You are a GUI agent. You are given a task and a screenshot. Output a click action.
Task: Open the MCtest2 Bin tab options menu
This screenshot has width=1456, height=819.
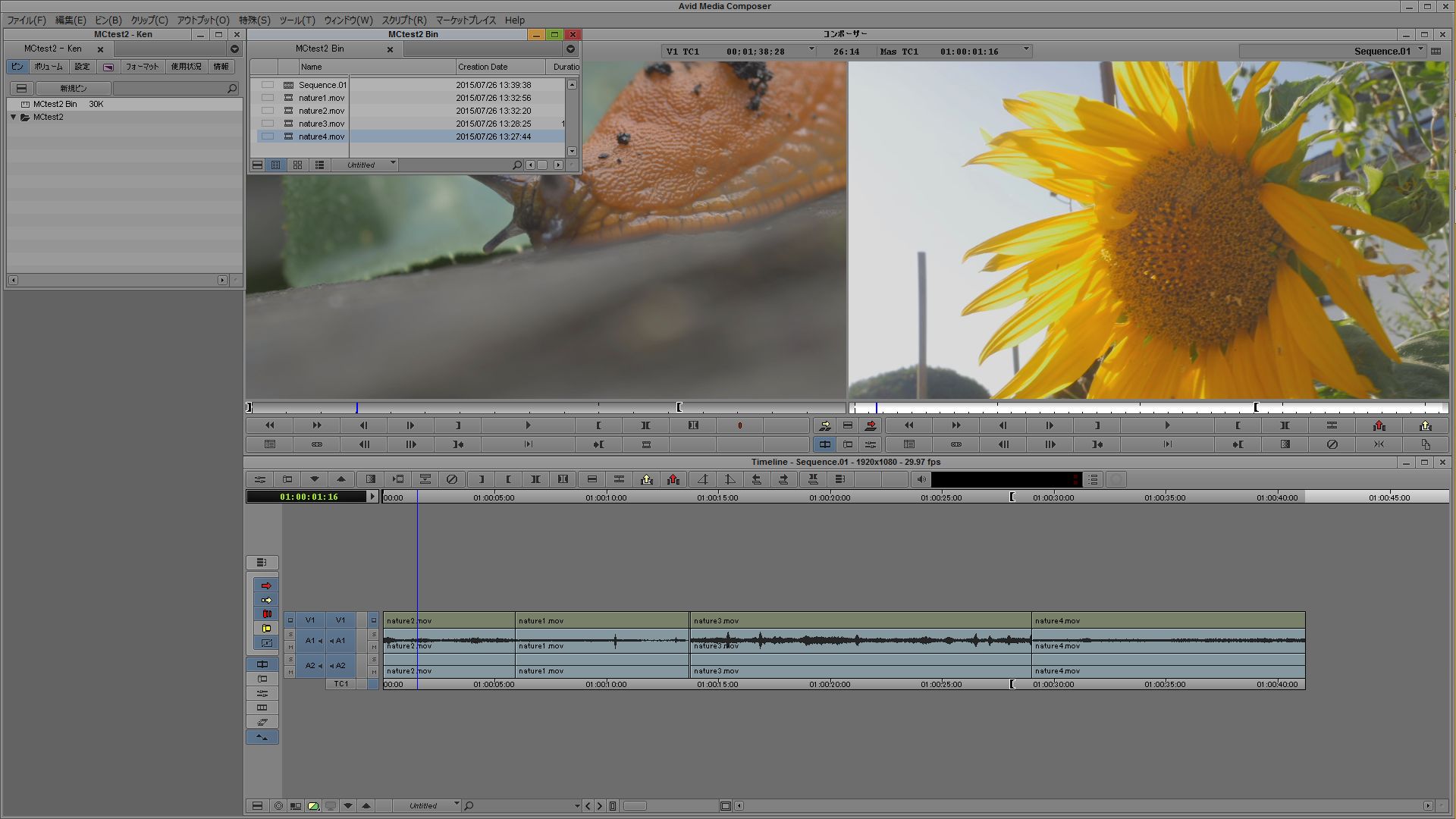[570, 49]
